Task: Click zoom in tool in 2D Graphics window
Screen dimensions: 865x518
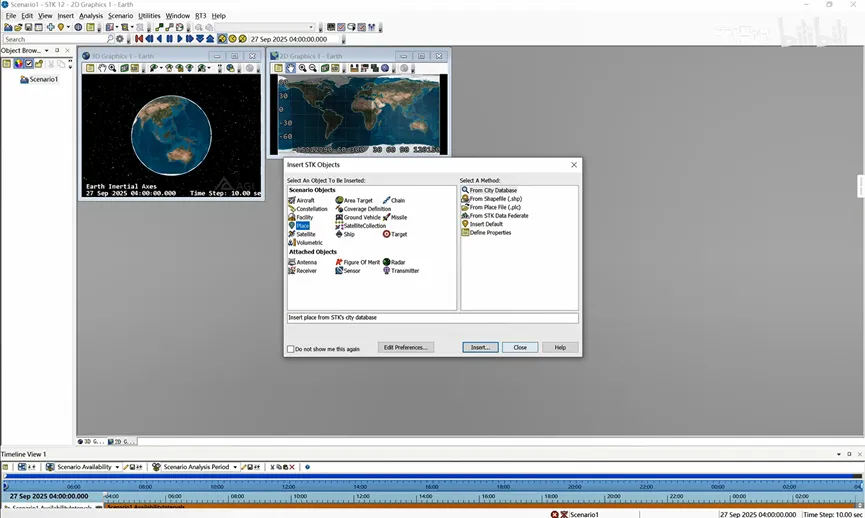Action: (x=302, y=68)
